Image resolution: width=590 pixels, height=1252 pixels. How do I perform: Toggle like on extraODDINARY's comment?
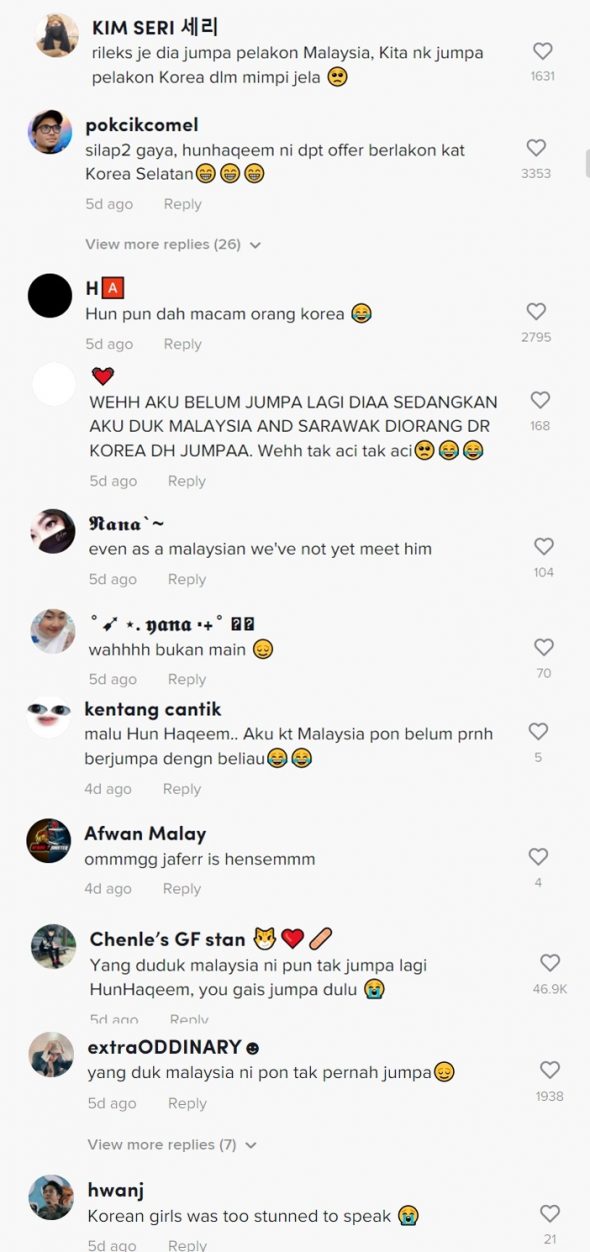pyautogui.click(x=550, y=1070)
